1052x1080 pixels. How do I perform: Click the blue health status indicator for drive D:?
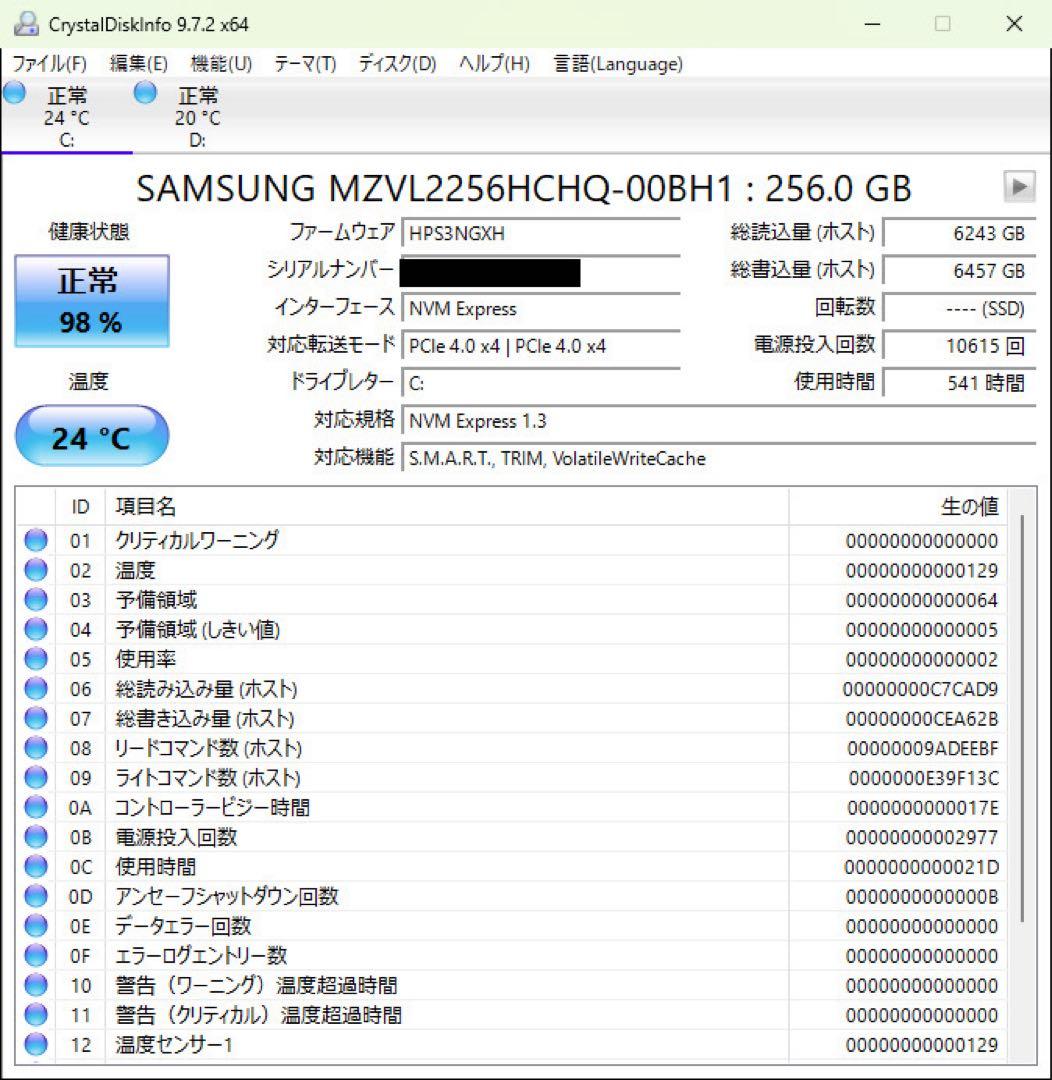(x=144, y=92)
